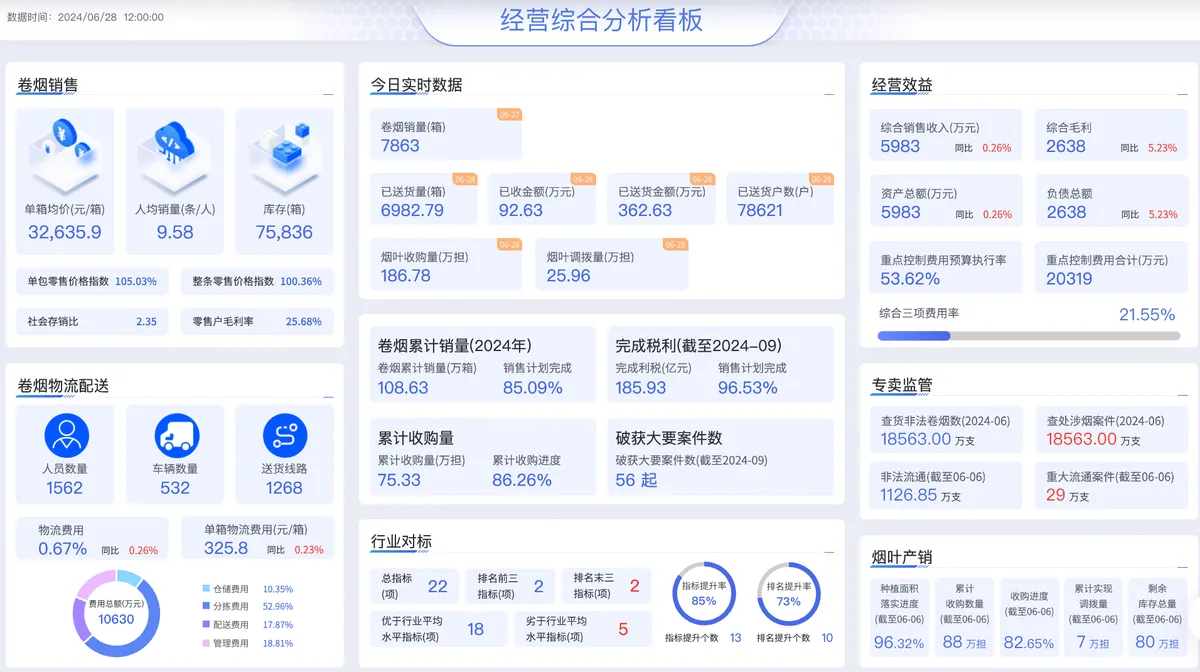Screen dimensions: 1200x672
Task: Click the 06-28 tag on 烟叶收购量
Action: (x=510, y=244)
